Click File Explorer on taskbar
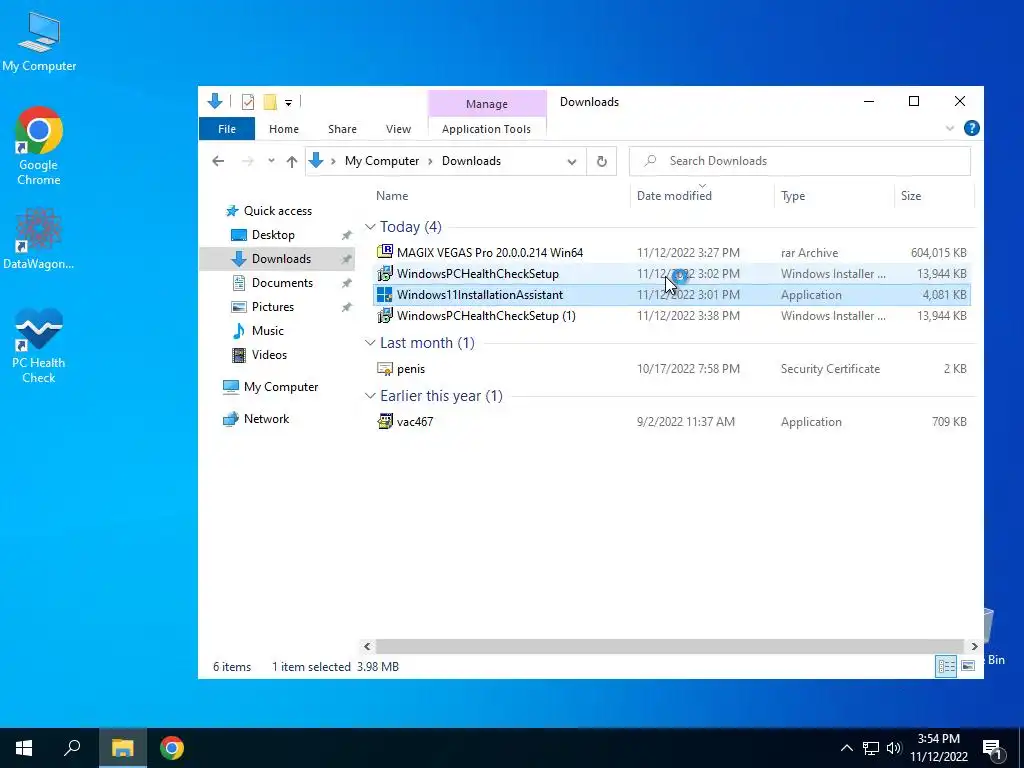Image resolution: width=1024 pixels, height=768 pixels. tap(122, 748)
